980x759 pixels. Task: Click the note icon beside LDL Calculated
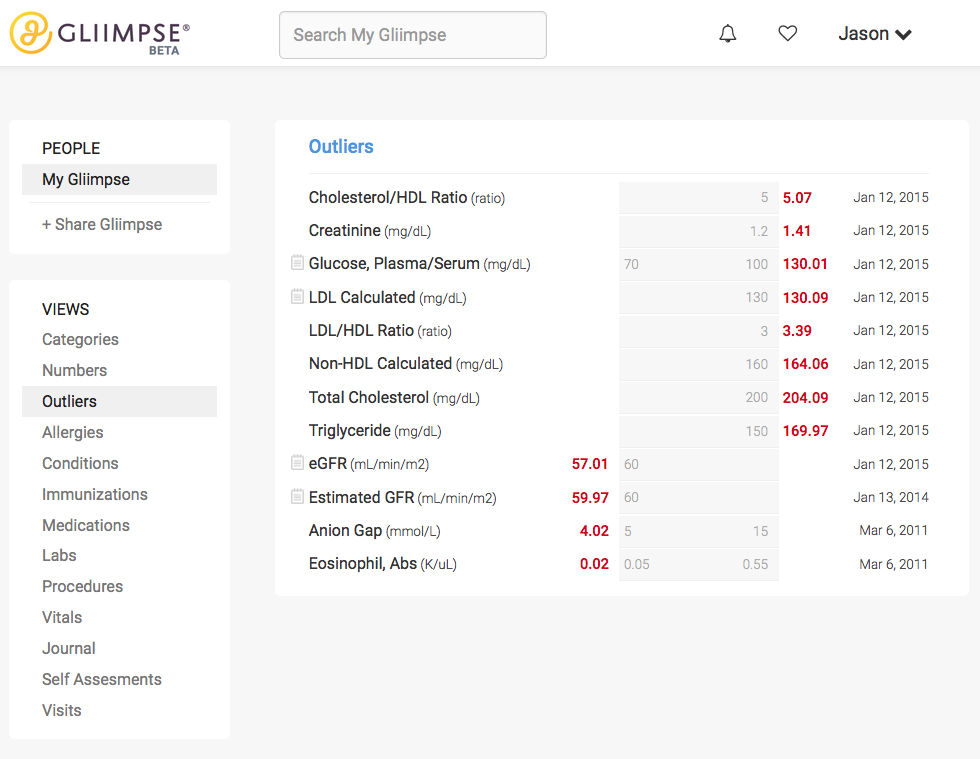[x=296, y=296]
